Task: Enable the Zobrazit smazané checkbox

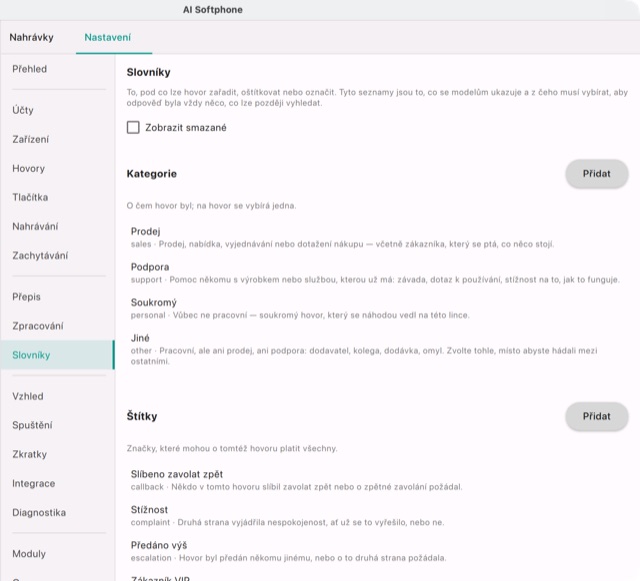Action: [x=133, y=127]
